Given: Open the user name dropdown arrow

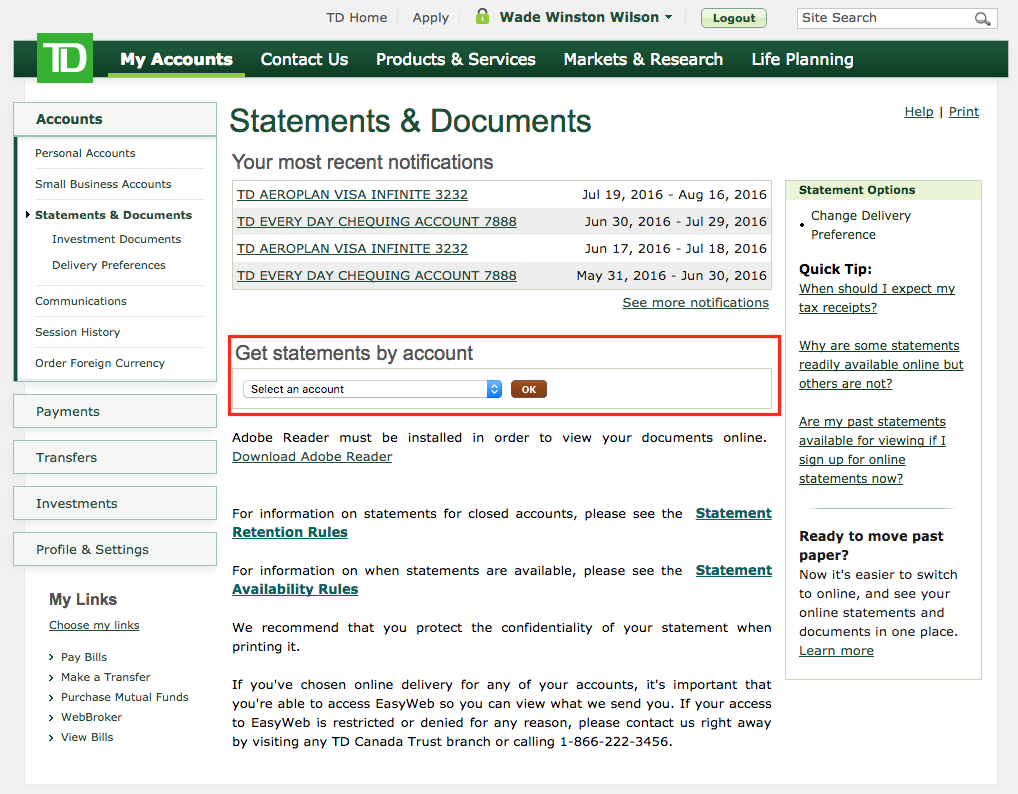Looking at the screenshot, I should [x=669, y=18].
